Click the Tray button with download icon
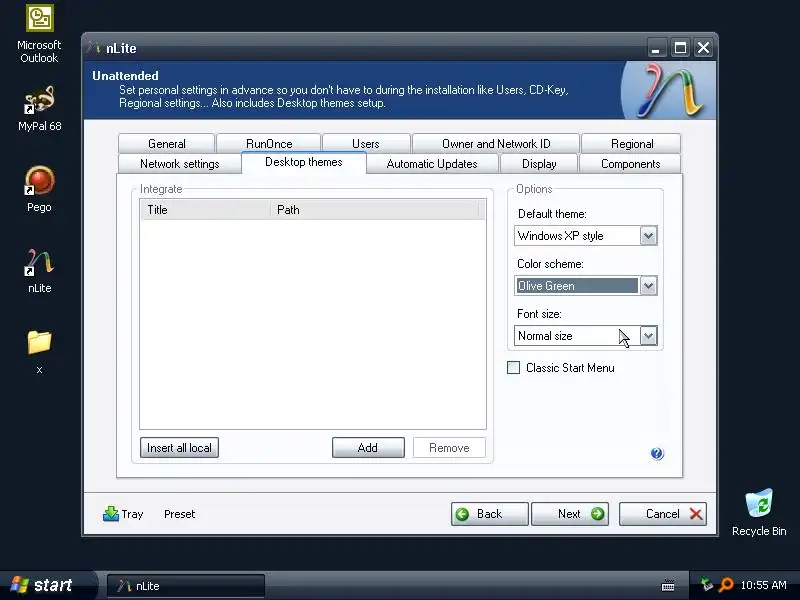This screenshot has width=800, height=600. [123, 514]
